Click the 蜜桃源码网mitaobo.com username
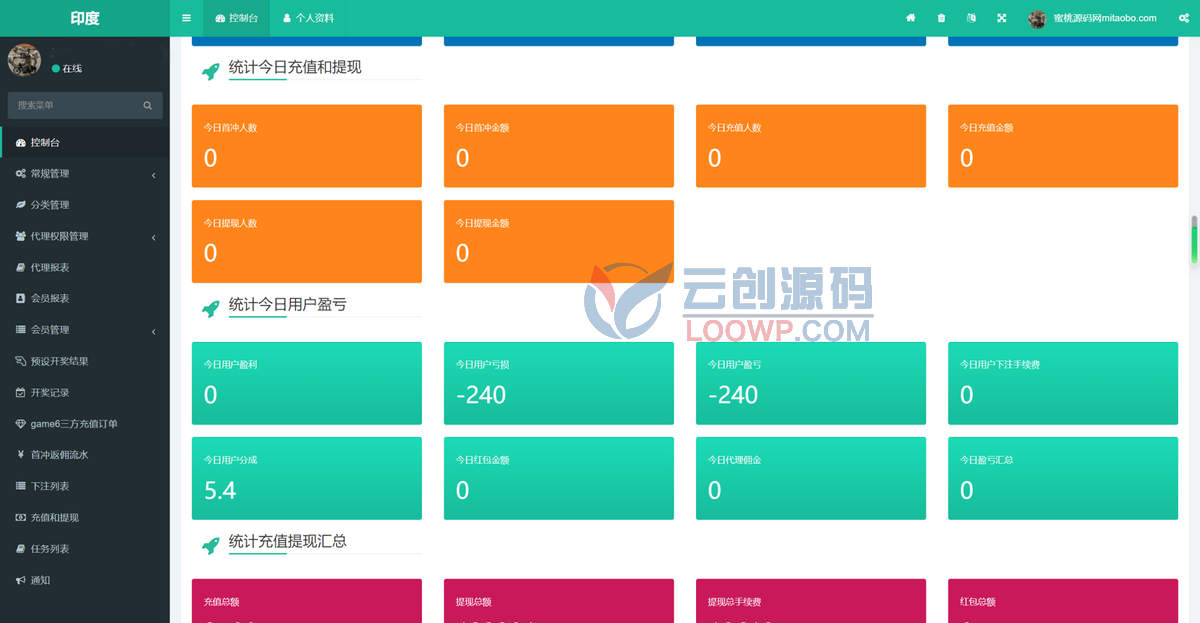 pos(1105,18)
